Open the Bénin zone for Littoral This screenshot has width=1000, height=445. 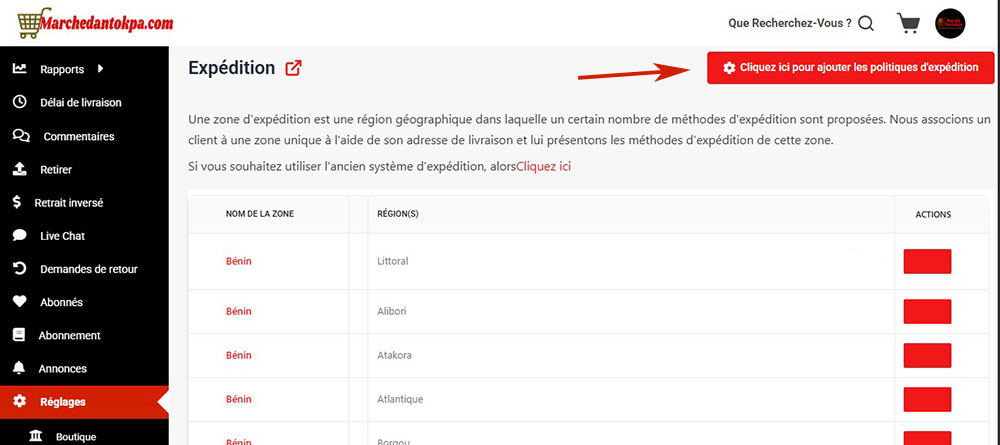pos(239,261)
